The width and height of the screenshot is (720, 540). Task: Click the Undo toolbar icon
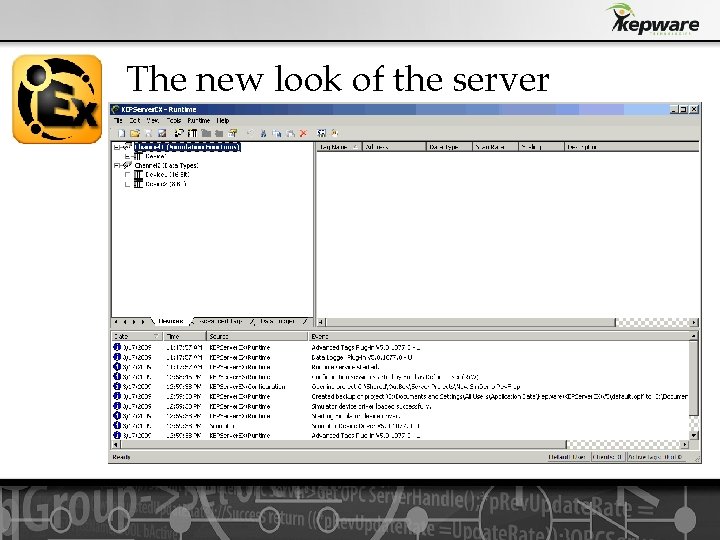point(250,133)
